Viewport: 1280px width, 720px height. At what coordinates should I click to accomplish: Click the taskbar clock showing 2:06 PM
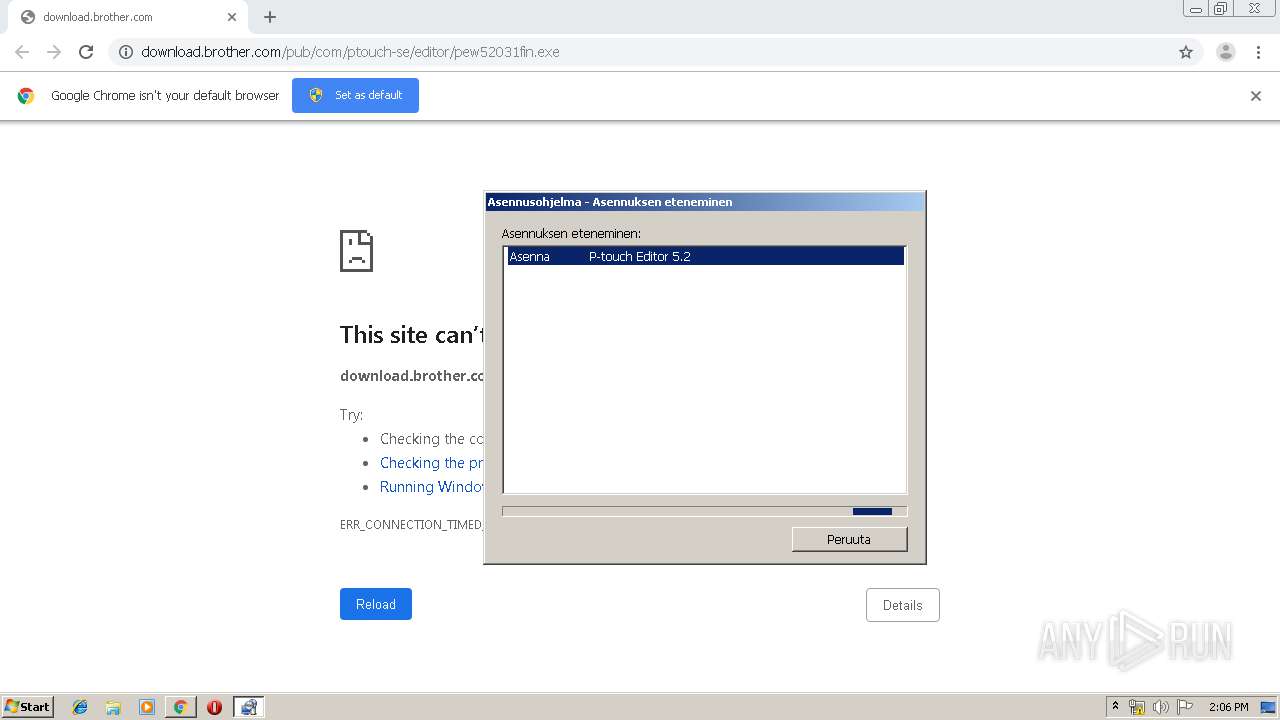click(1228, 707)
